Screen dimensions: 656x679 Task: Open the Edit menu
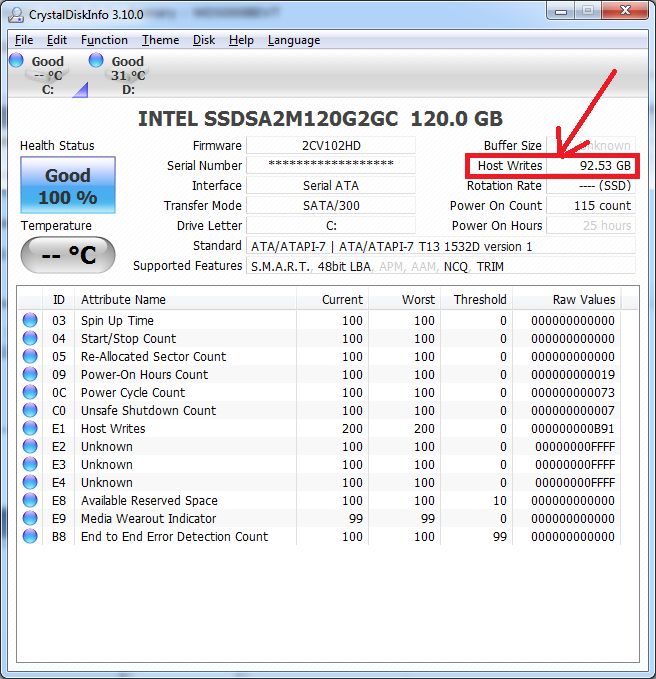click(57, 40)
